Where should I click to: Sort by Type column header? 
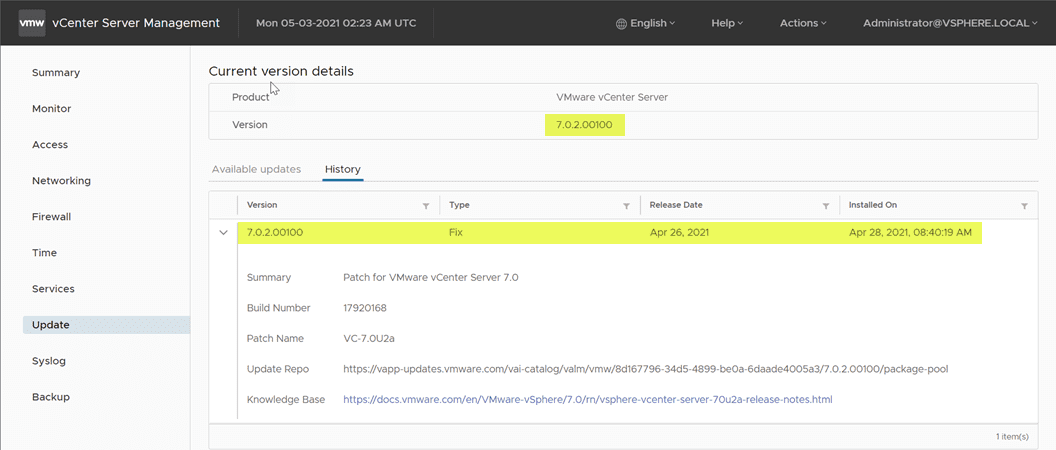[x=459, y=205]
